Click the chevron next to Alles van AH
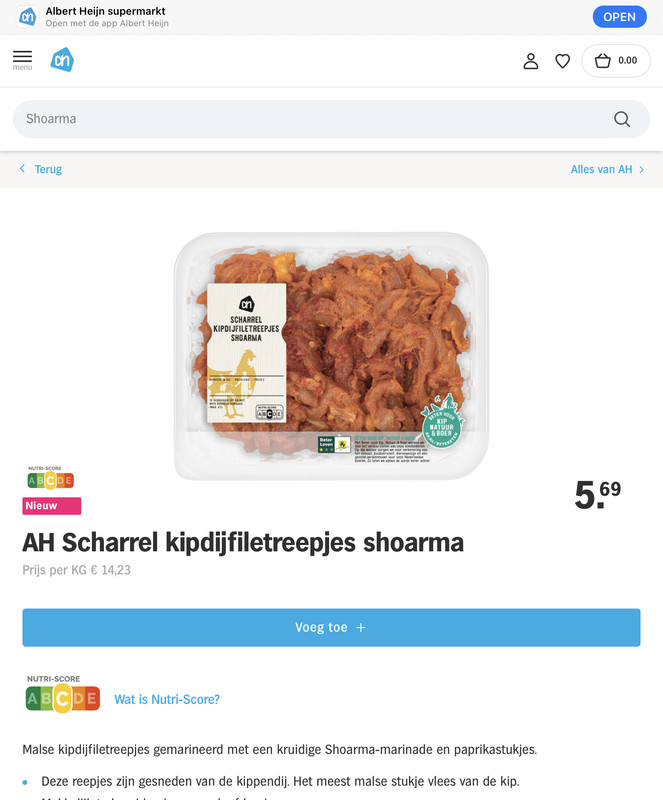 (642, 169)
